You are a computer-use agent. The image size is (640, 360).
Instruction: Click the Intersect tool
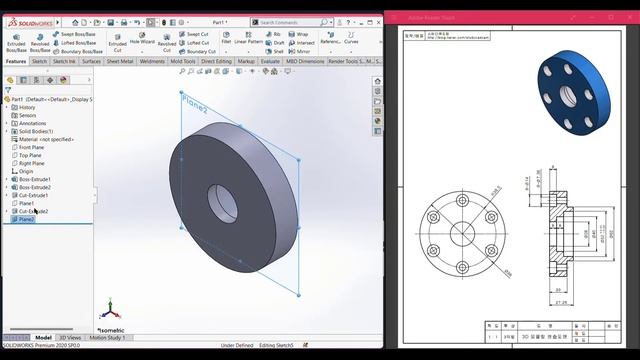point(302,43)
